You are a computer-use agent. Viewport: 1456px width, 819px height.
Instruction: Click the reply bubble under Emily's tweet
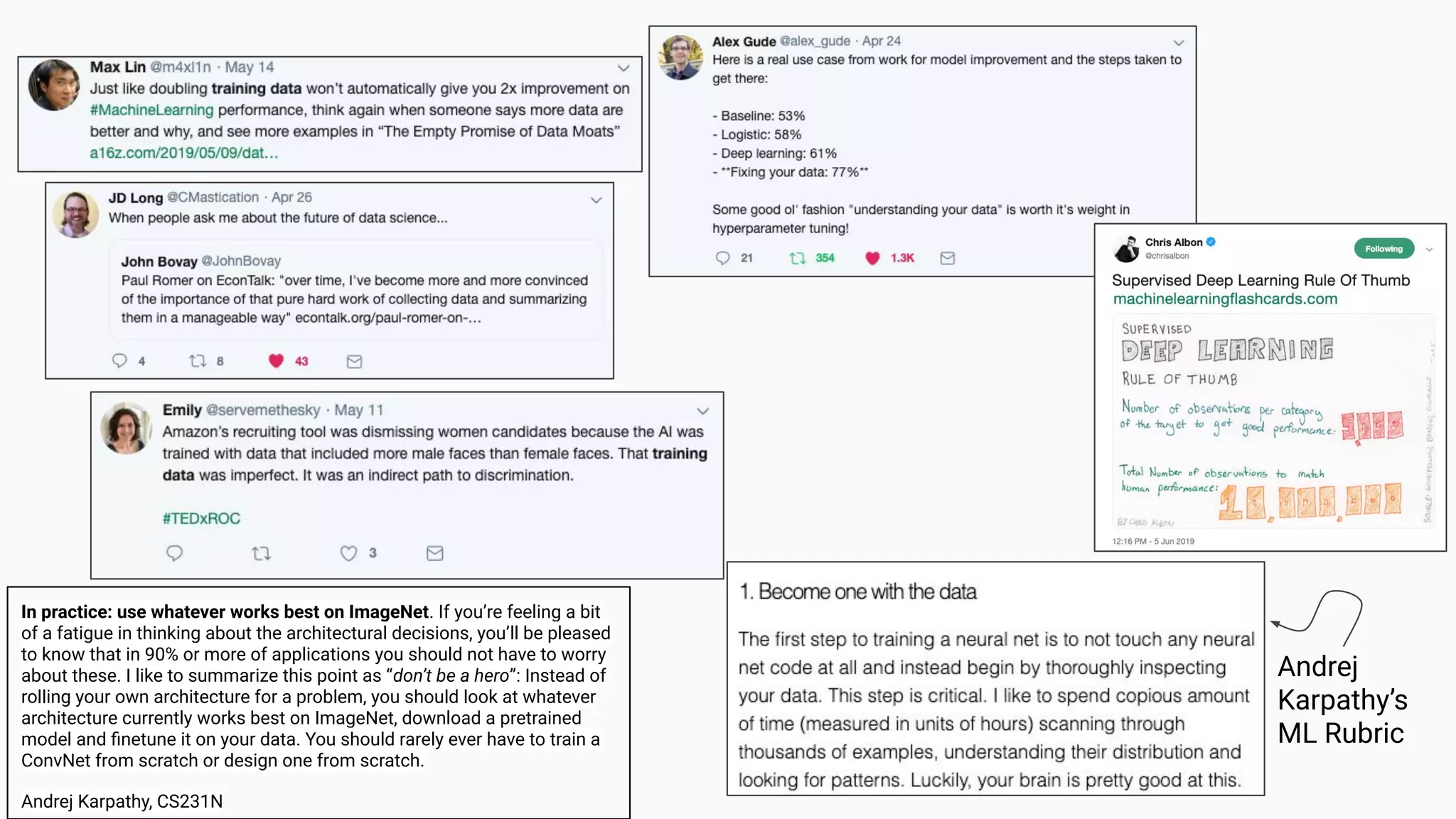175,553
